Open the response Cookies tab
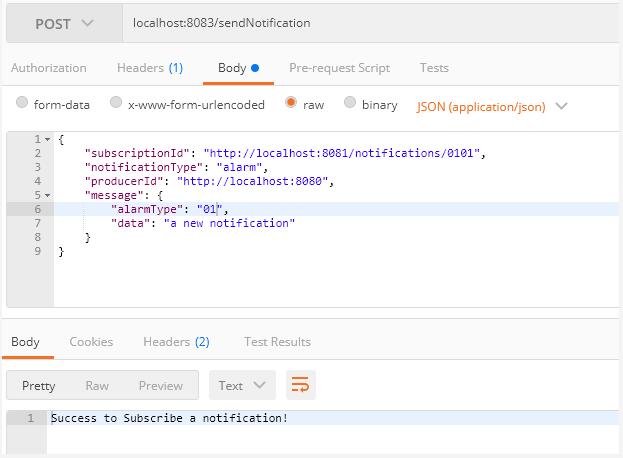Screen dimensions: 623x458 (91, 341)
